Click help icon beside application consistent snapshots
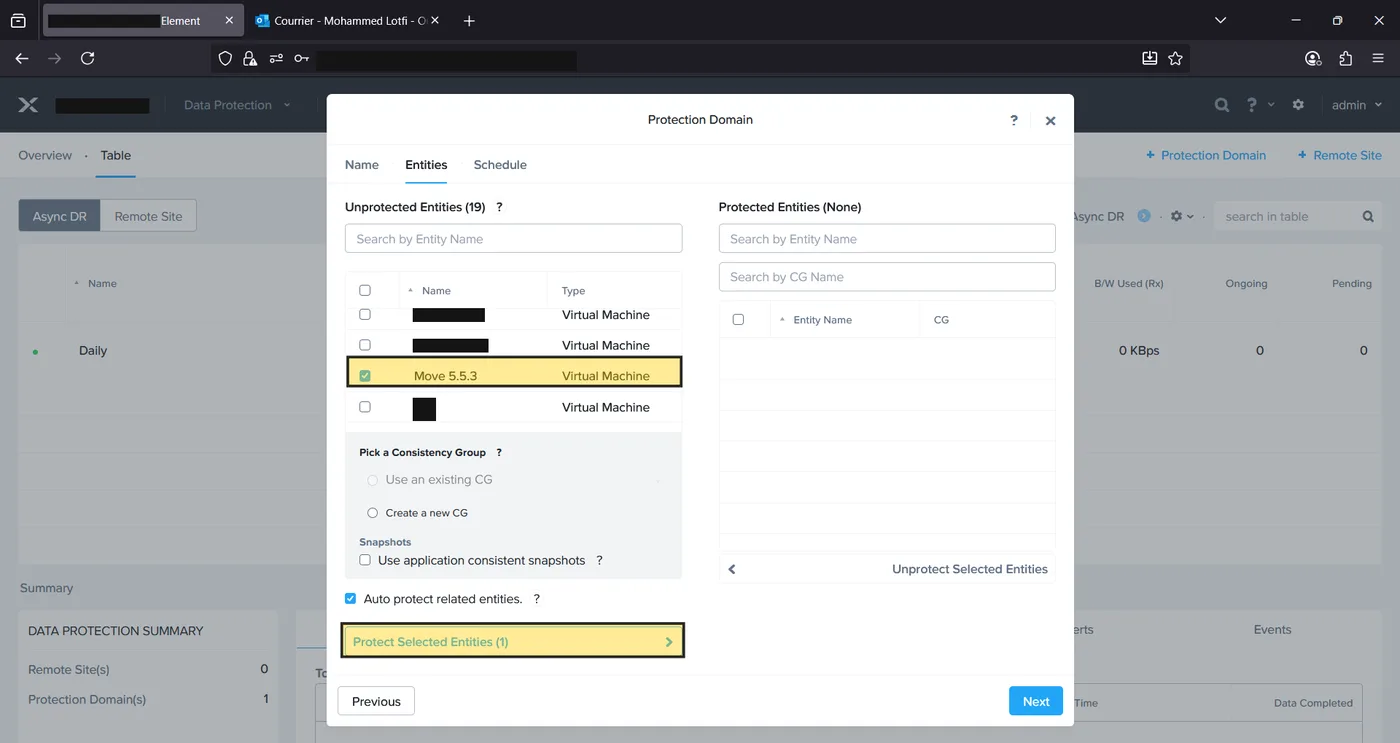Screen dimensions: 1400x743 (x=599, y=561)
